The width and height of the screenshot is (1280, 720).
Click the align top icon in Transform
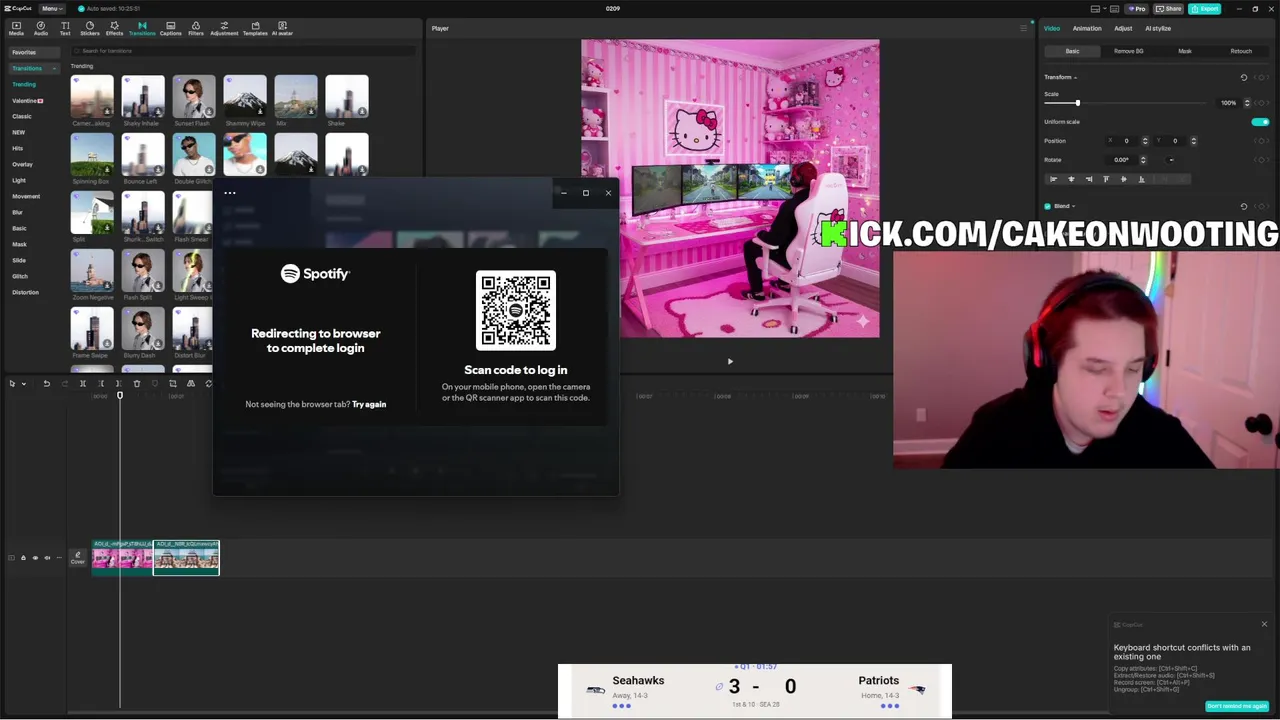click(x=1106, y=179)
